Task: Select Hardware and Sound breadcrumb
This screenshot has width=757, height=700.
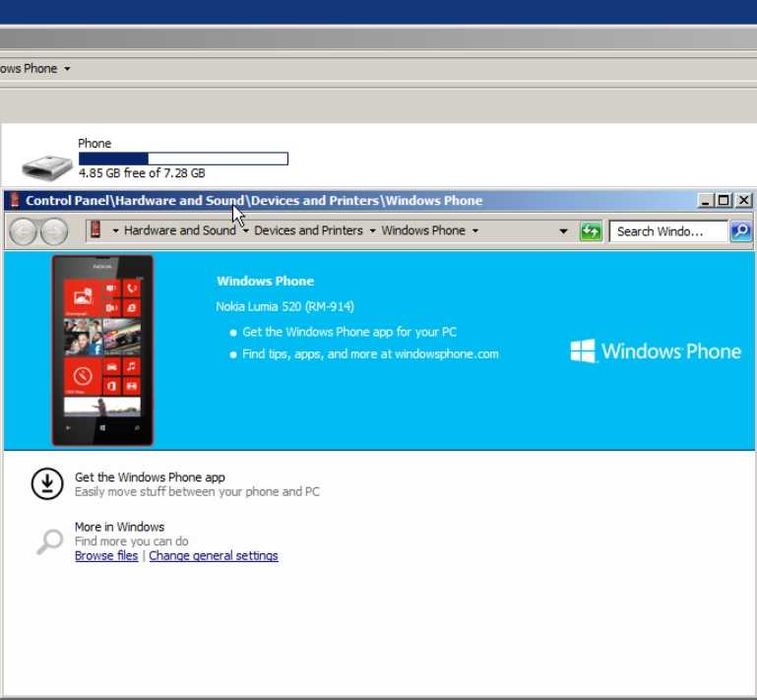Action: click(180, 230)
